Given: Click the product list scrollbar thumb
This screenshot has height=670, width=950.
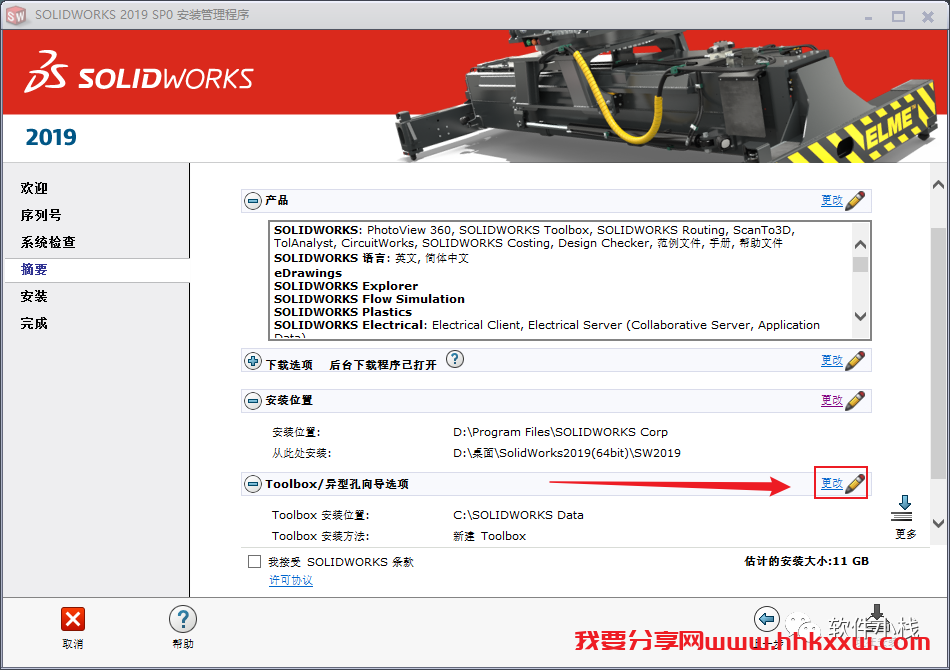Looking at the screenshot, I should click(860, 265).
